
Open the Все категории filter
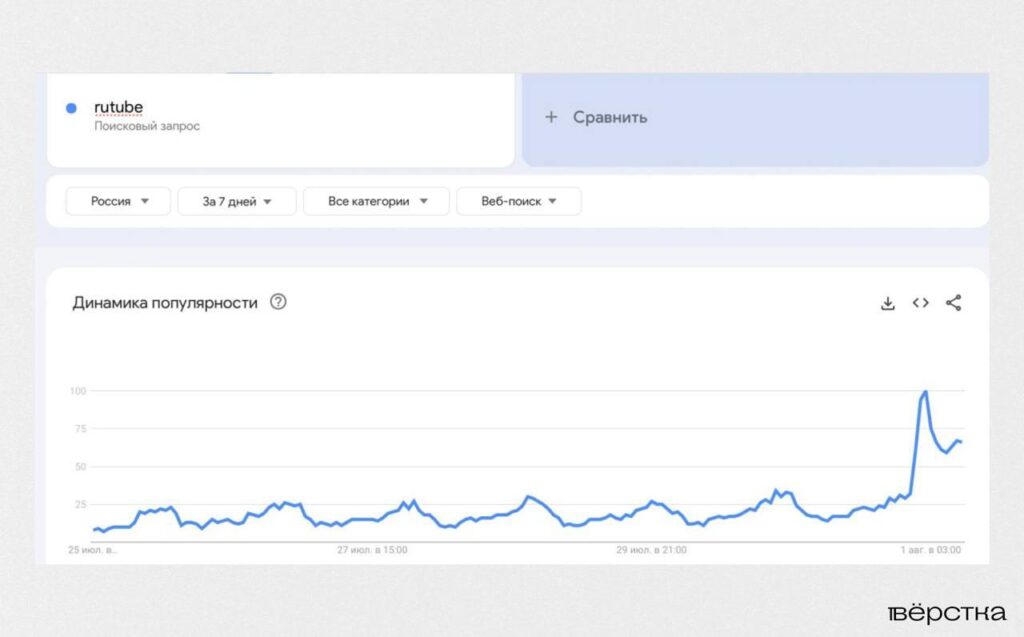377,201
